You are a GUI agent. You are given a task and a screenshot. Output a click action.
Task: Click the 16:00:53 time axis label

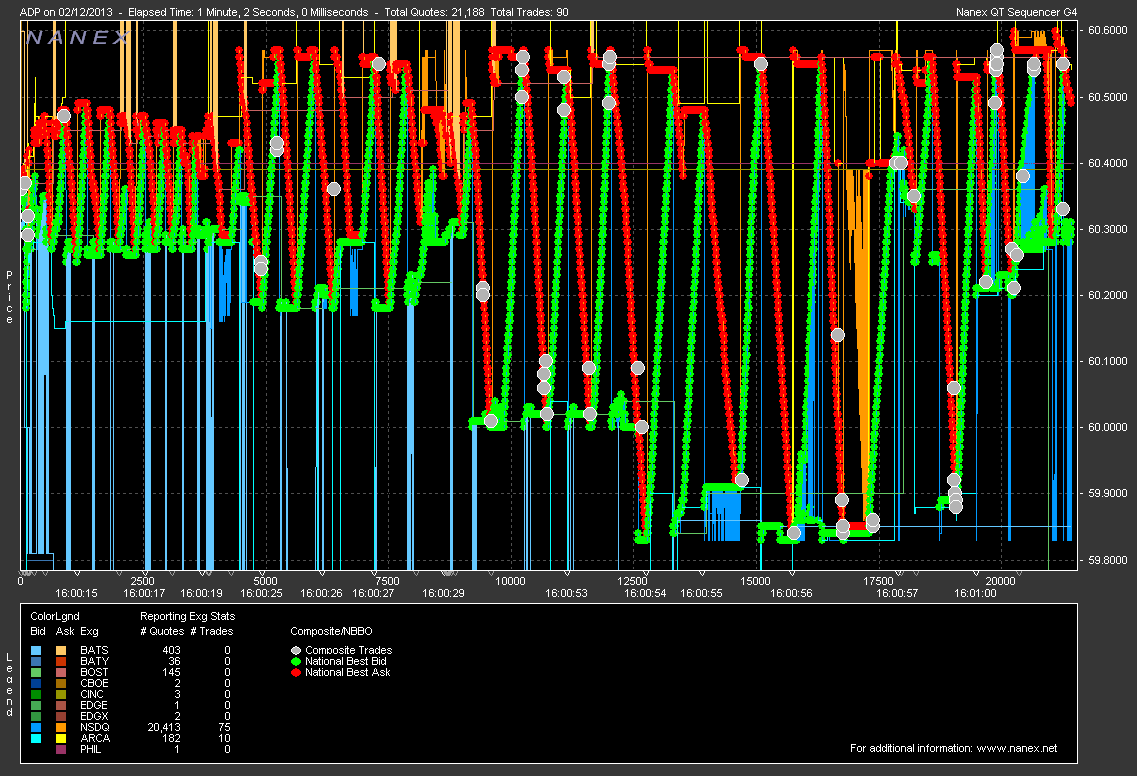[x=566, y=593]
